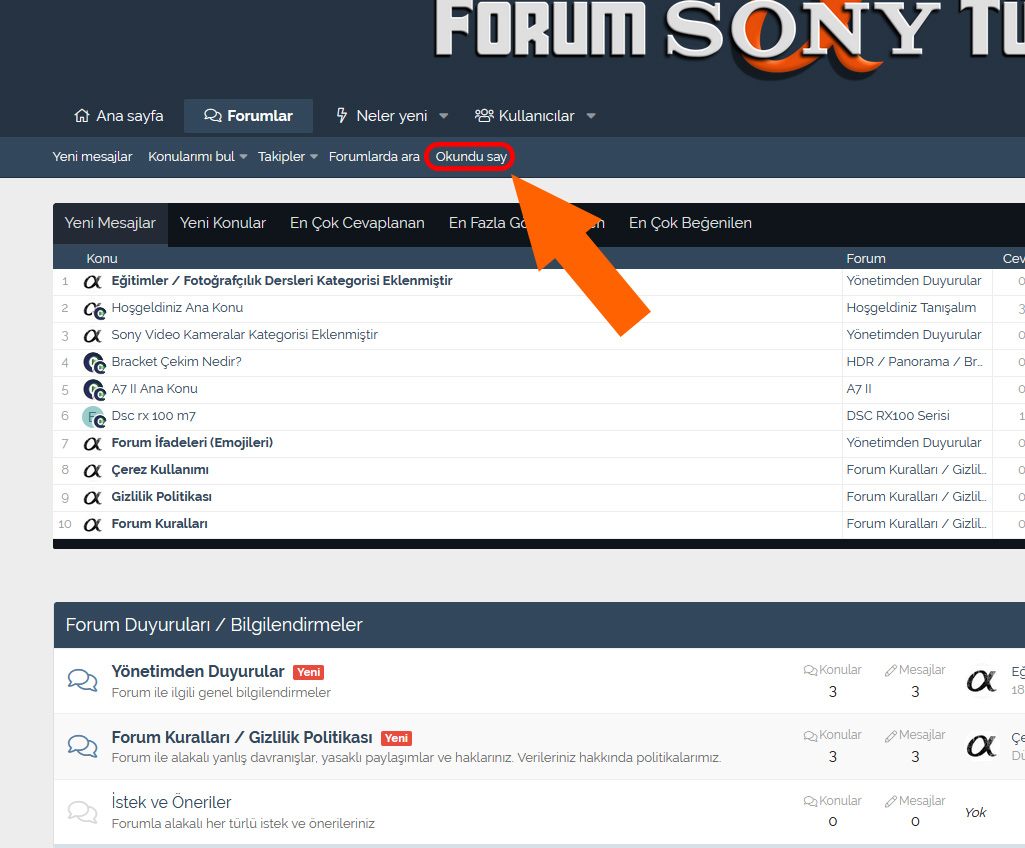Click Yönetimden Duyurular in Forum İfadeleri row
Screen dimensions: 1025x848
(x=914, y=443)
